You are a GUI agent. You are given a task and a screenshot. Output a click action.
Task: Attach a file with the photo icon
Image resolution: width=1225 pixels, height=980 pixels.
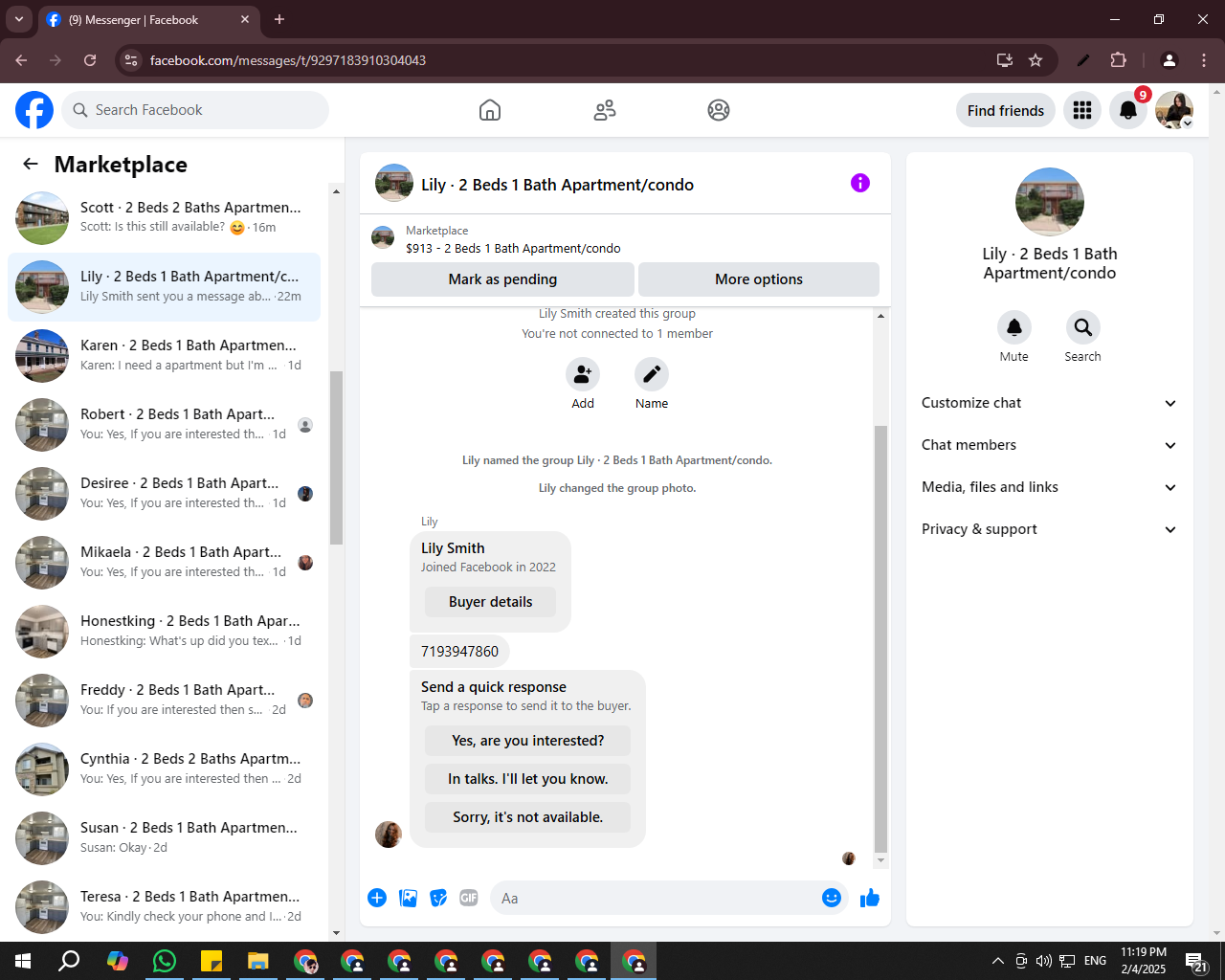tap(408, 898)
